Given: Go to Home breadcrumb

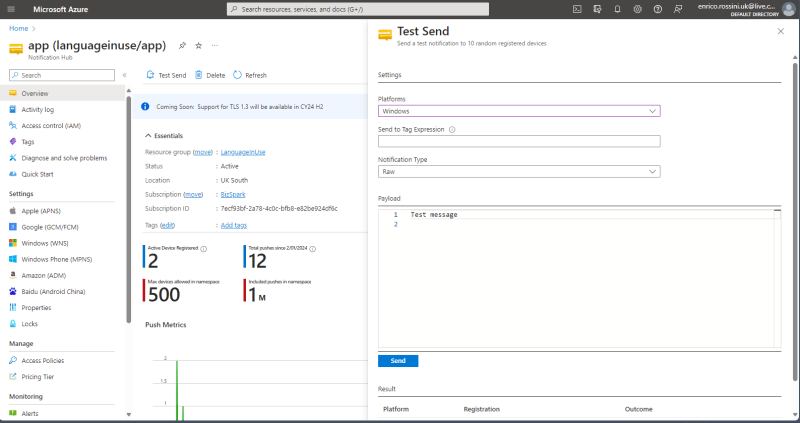Looking at the screenshot, I should tap(18, 29).
